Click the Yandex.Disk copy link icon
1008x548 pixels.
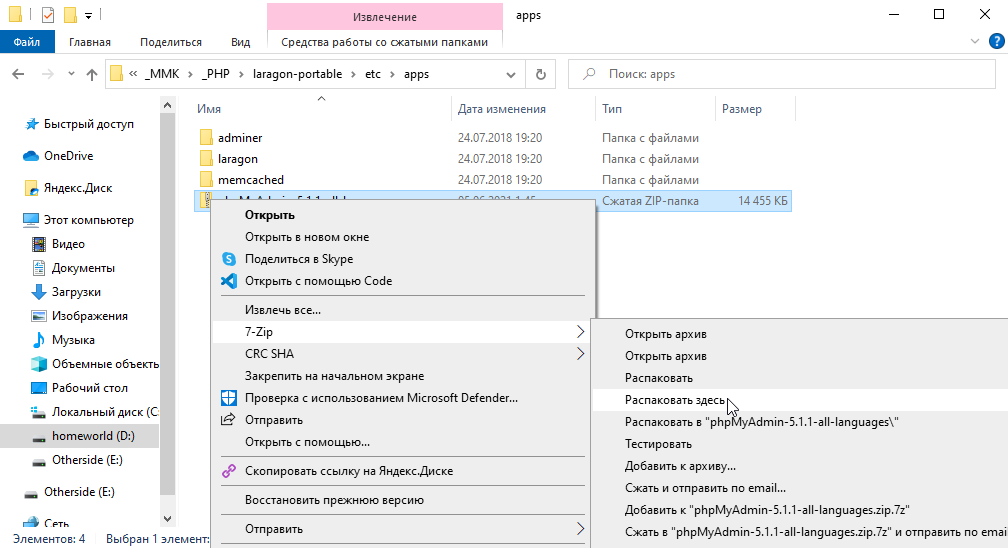pos(227,471)
